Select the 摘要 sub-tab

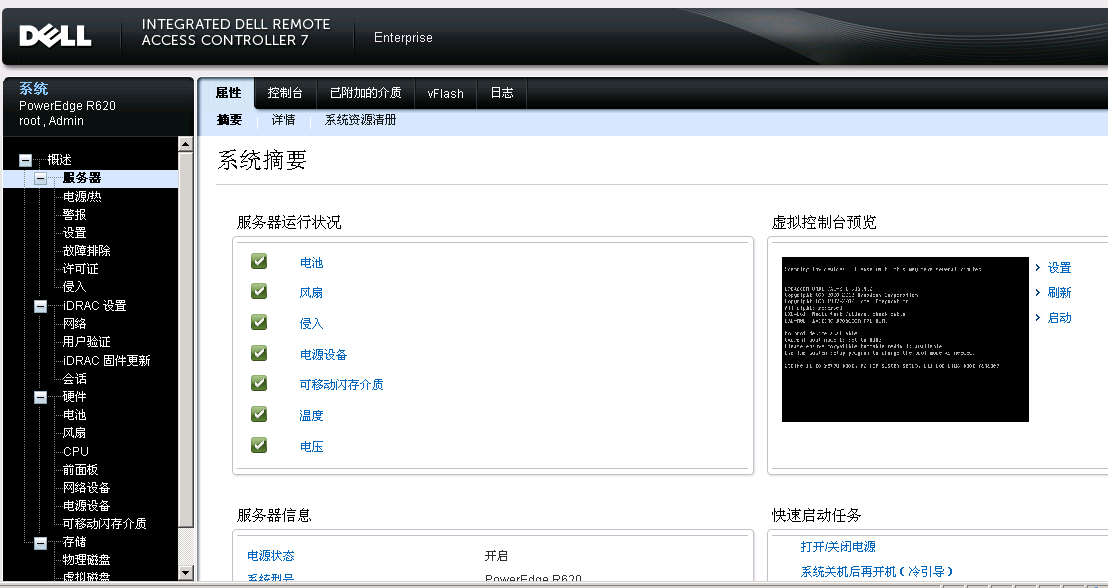230,120
